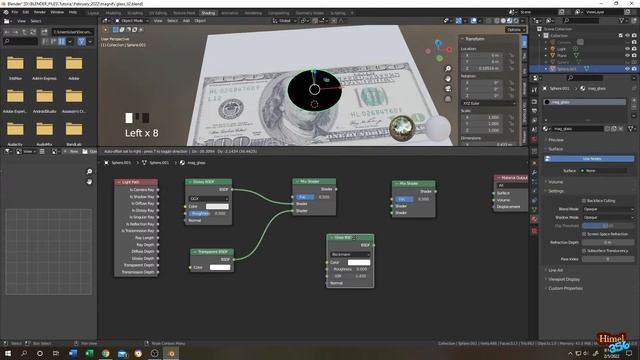Toggle Collection visibility eye icon
The height and width of the screenshot is (360, 640).
point(627,36)
